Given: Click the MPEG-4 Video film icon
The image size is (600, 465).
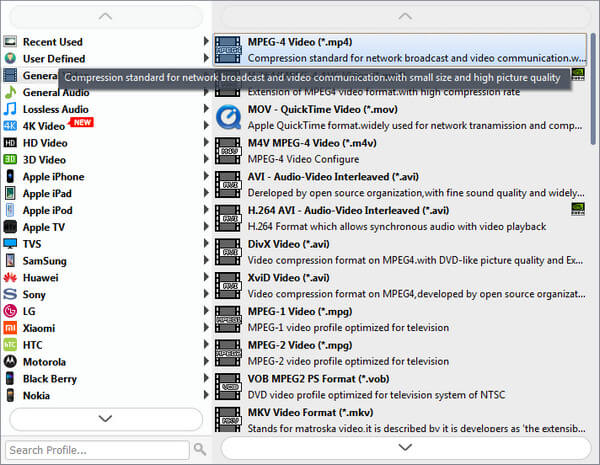Looking at the screenshot, I should pyautogui.click(x=228, y=50).
